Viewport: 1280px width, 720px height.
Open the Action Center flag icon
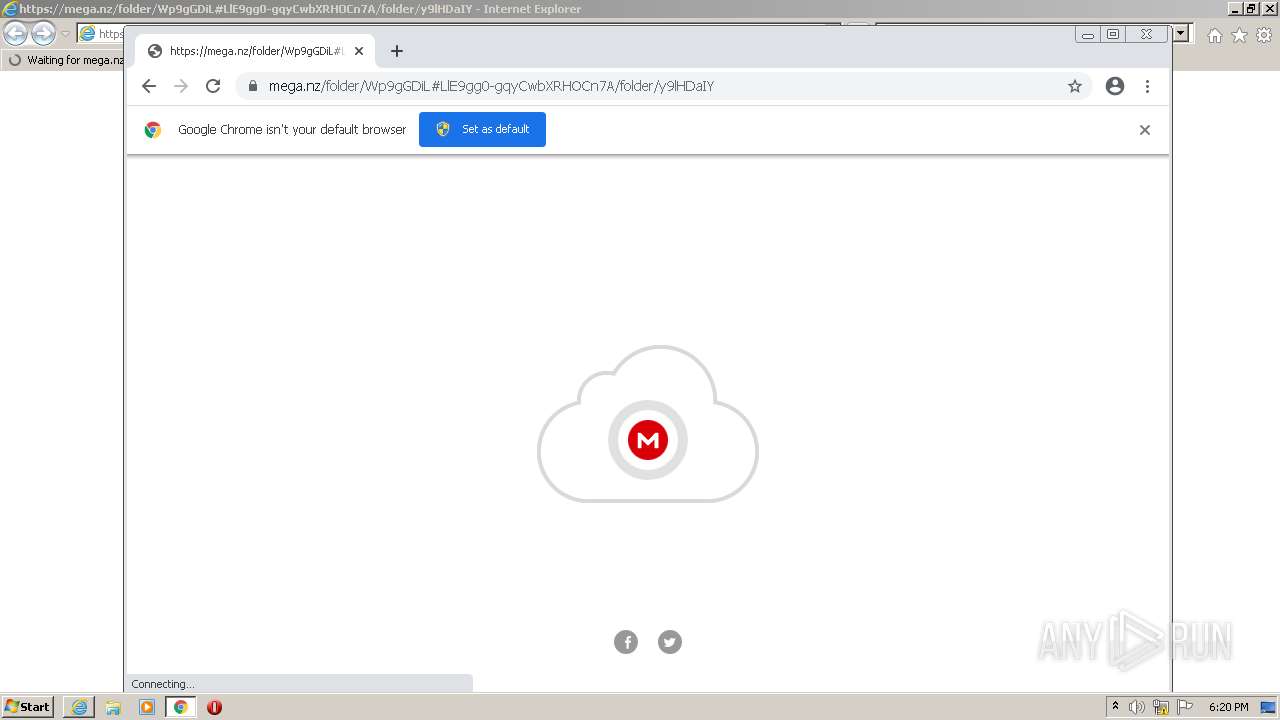coord(1185,707)
